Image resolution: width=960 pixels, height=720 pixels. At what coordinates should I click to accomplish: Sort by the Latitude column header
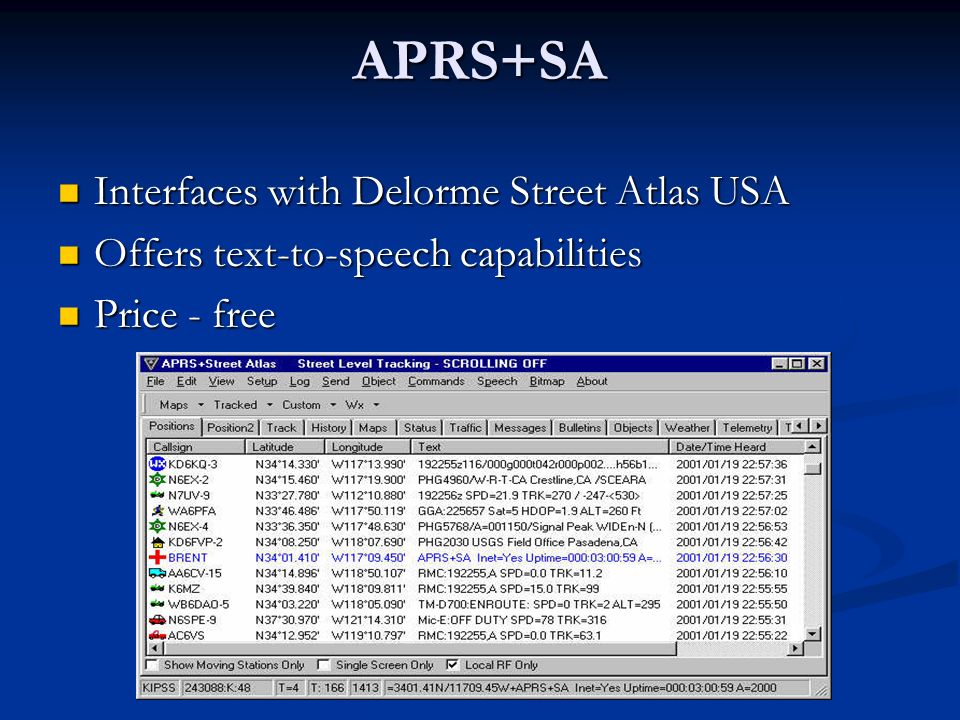pos(285,447)
